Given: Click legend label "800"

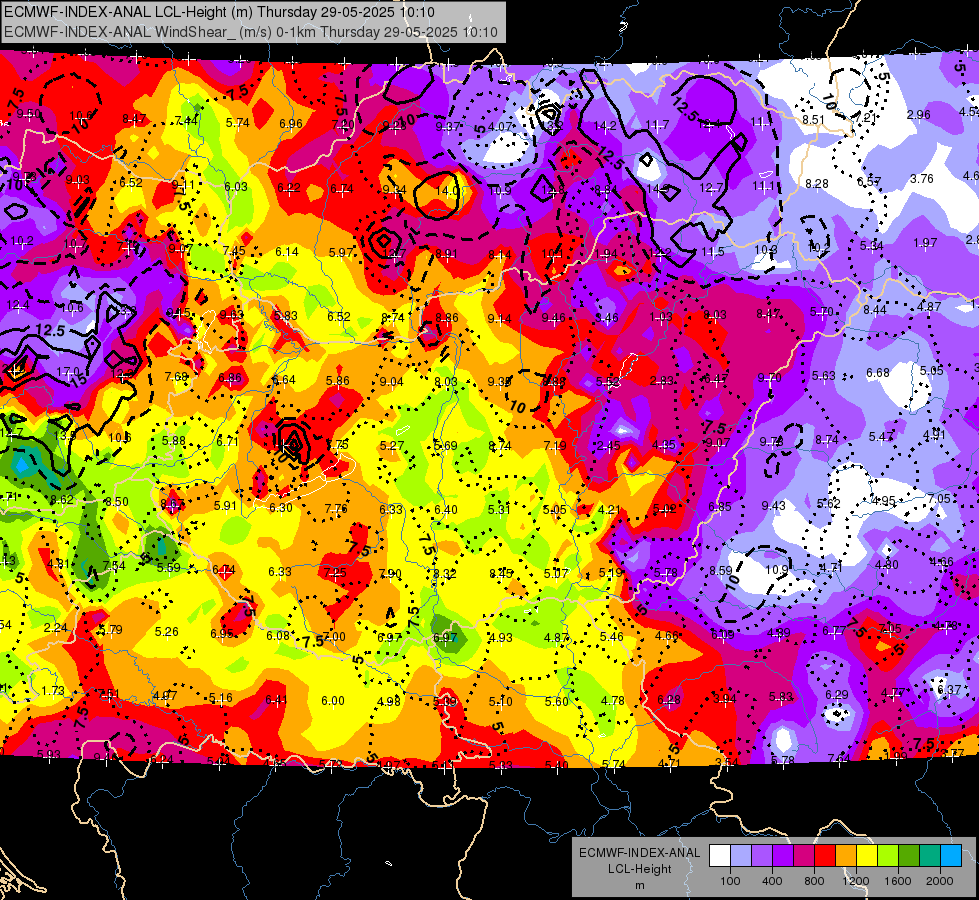Looking at the screenshot, I should (x=814, y=881).
